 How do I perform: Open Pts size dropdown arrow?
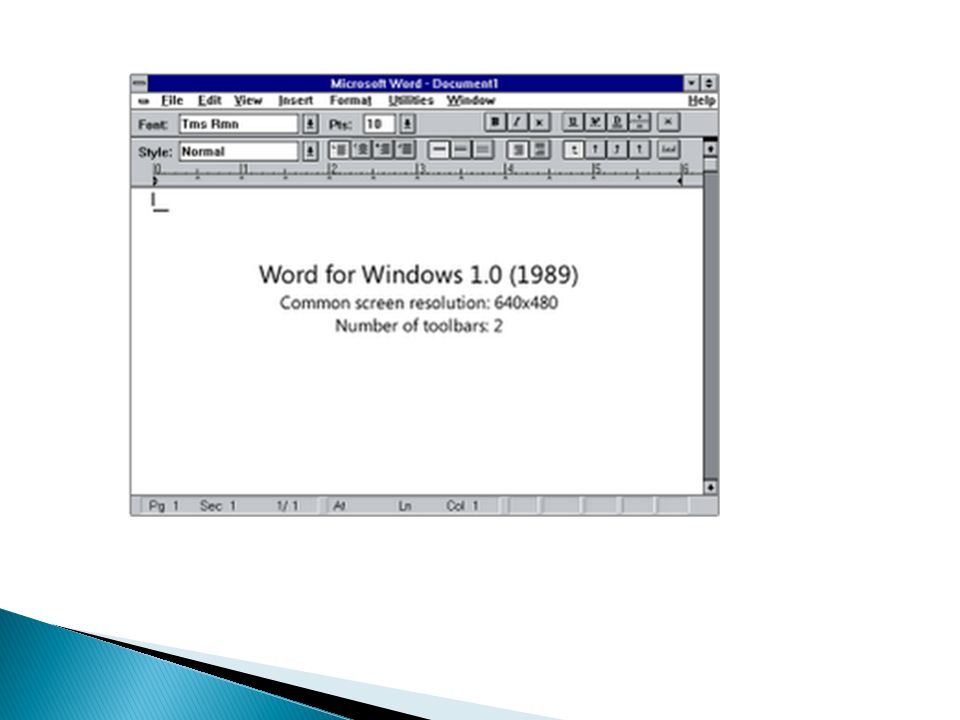pyautogui.click(x=407, y=124)
